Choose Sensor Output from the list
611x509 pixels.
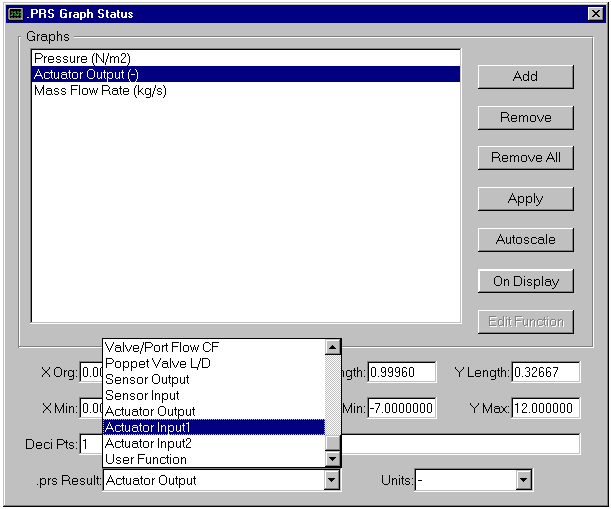(x=214, y=379)
